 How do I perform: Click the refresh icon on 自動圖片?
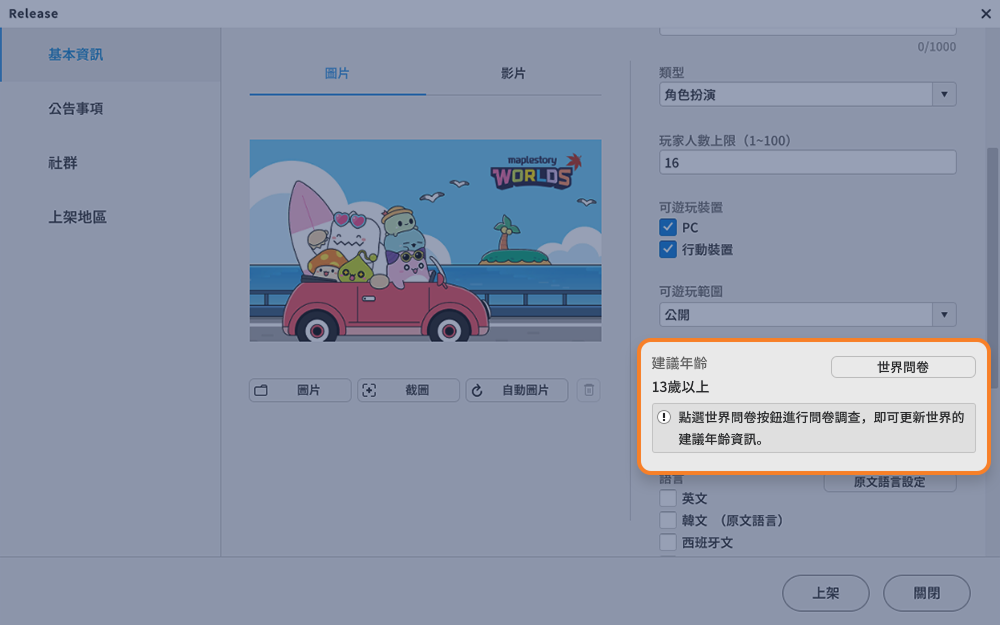click(477, 390)
